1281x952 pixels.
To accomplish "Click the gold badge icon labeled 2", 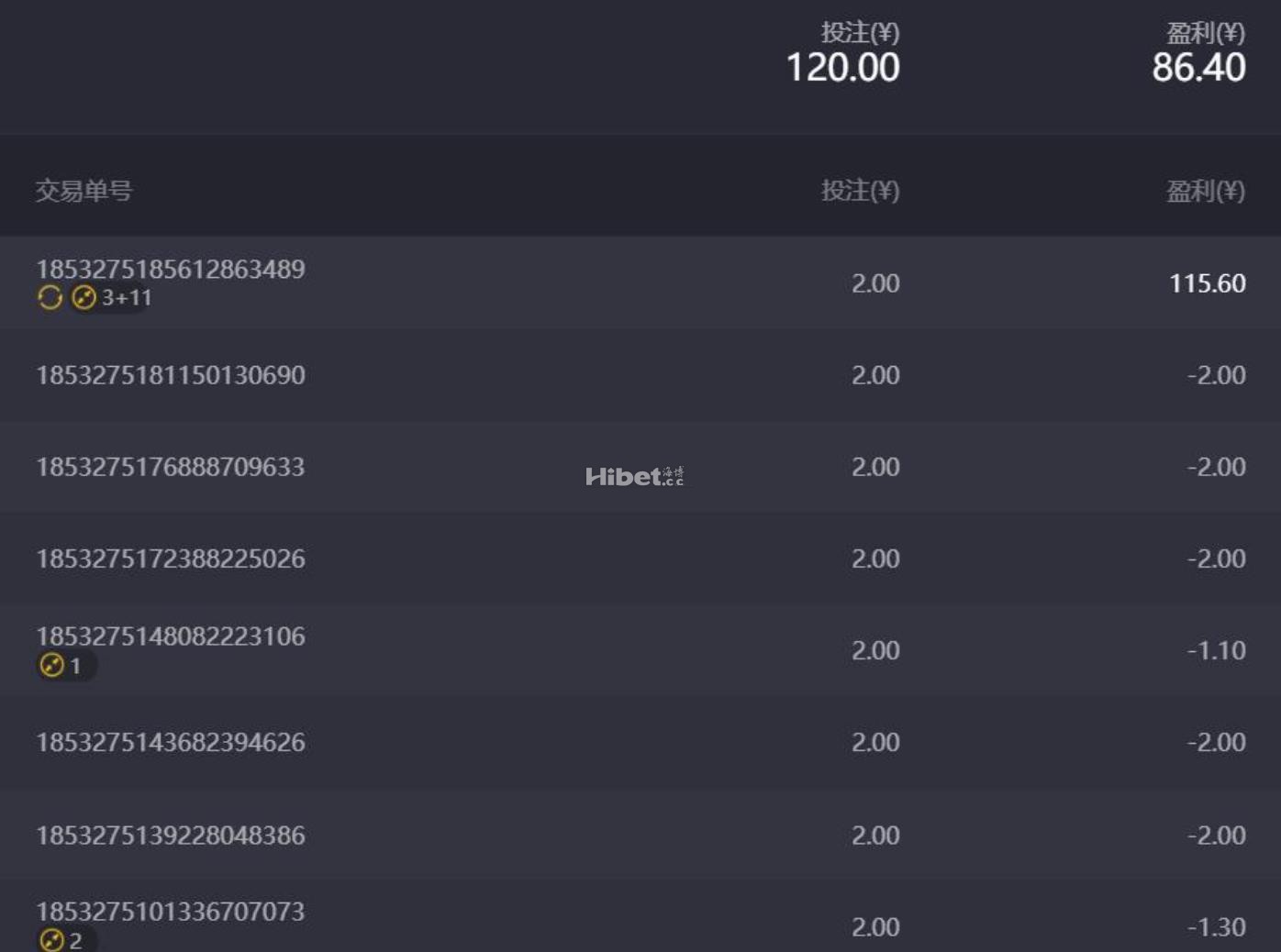I will click(51, 940).
